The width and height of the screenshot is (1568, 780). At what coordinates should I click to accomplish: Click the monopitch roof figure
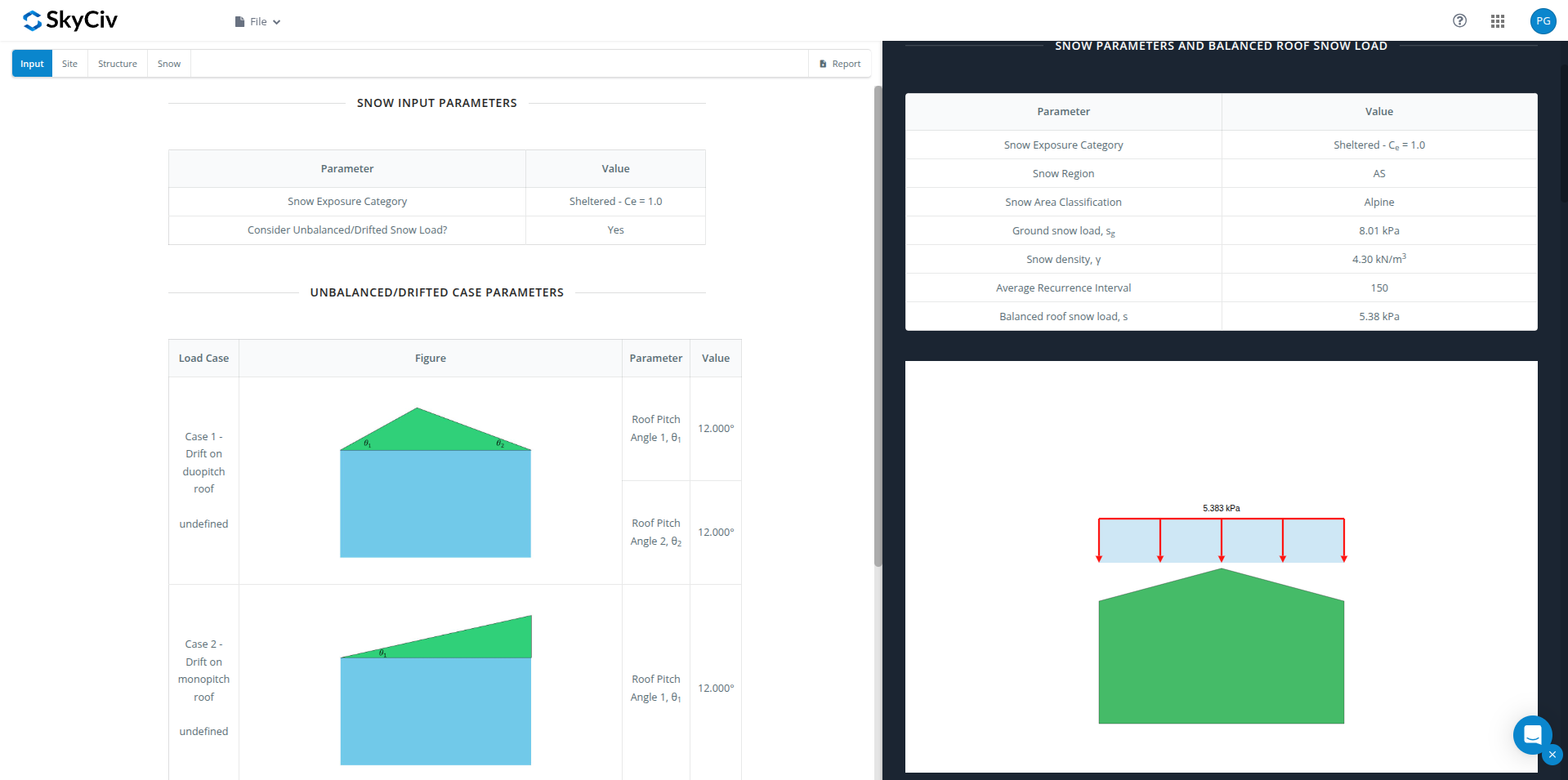(x=436, y=690)
